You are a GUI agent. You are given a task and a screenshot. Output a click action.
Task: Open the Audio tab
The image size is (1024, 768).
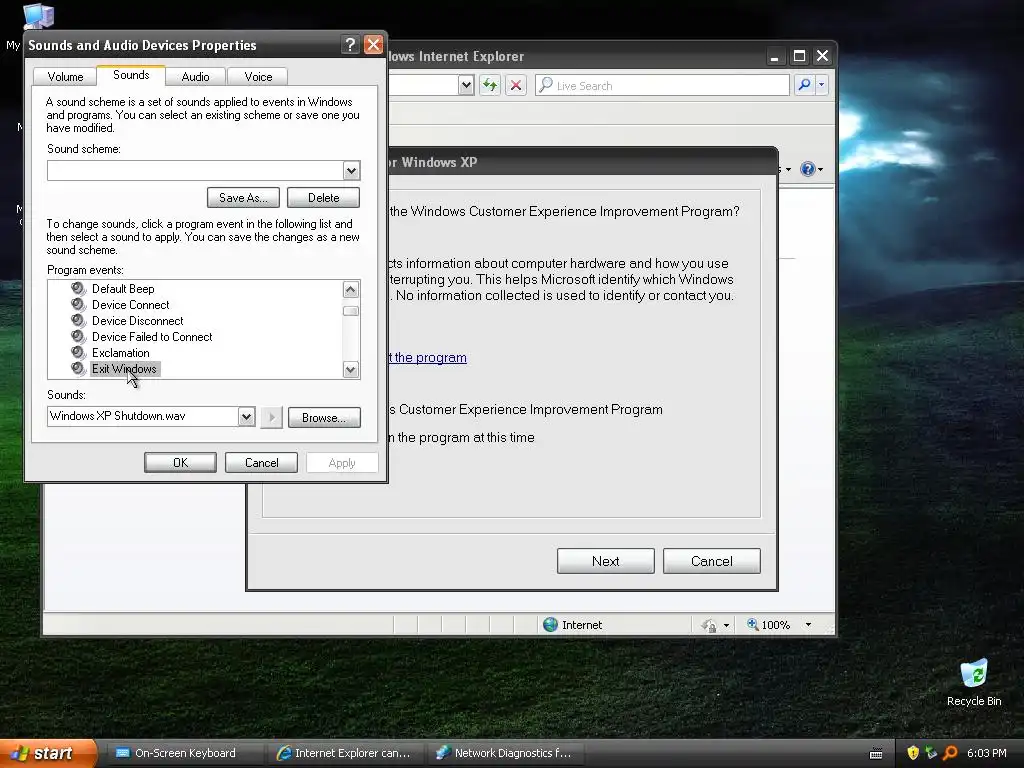click(195, 76)
